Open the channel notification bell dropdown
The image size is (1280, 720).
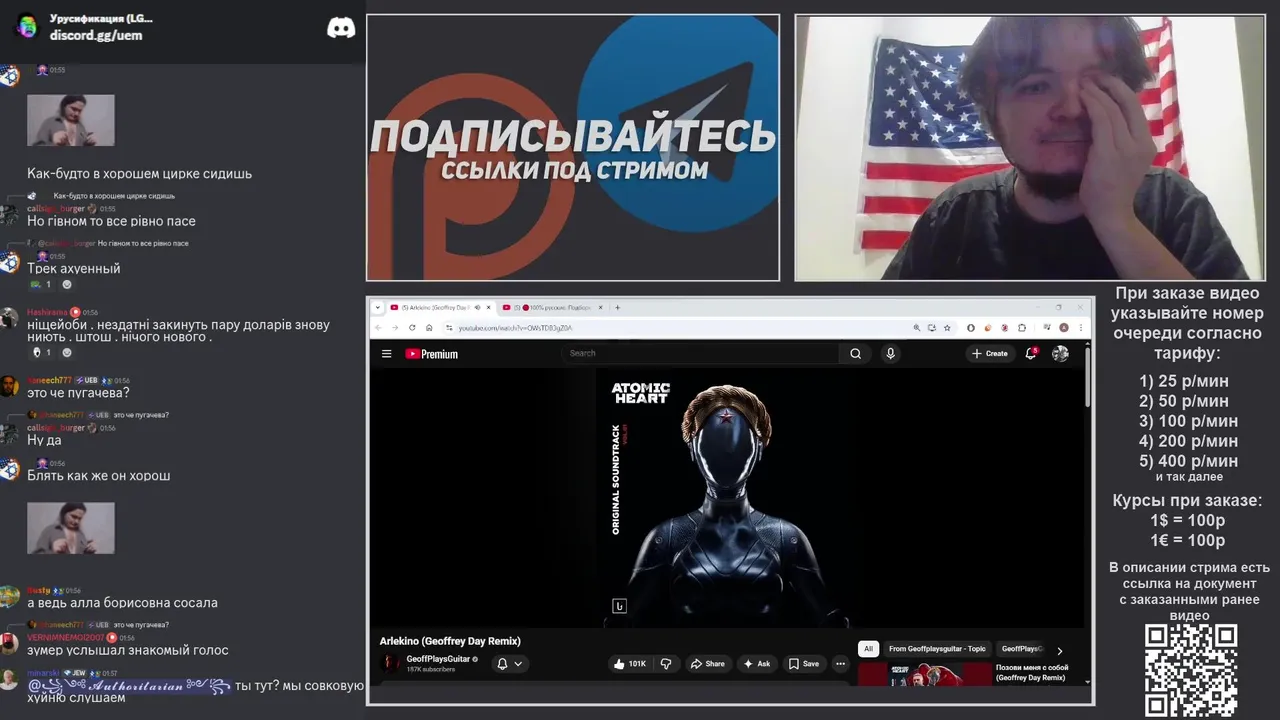pyautogui.click(x=510, y=663)
